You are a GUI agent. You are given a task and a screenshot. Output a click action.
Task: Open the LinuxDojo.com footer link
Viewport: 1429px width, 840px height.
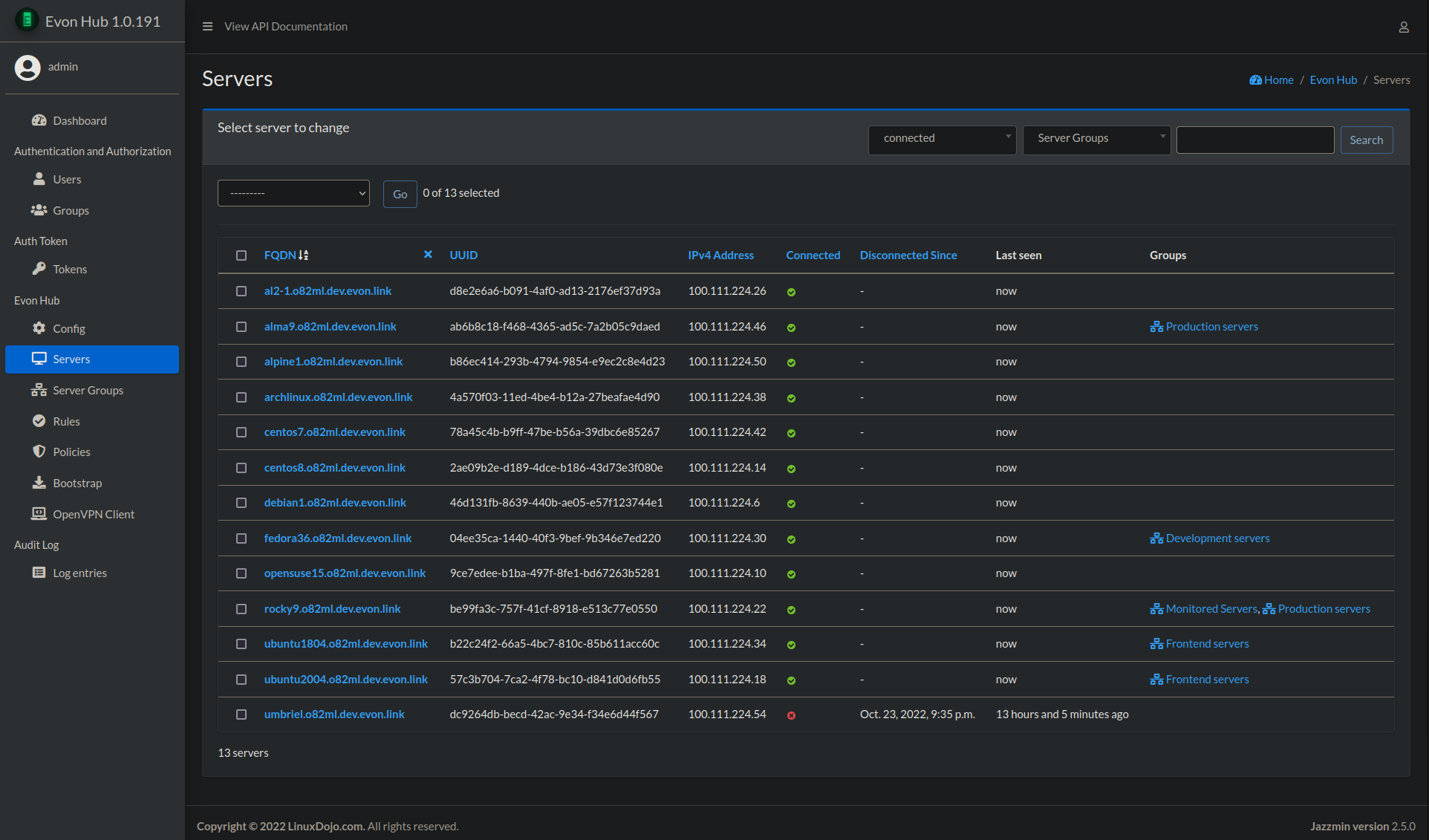(x=326, y=827)
